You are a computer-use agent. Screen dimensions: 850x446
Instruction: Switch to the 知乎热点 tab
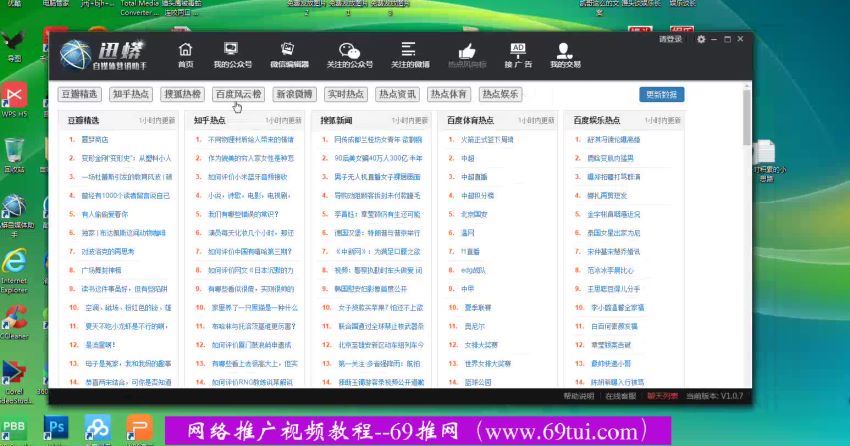coord(131,94)
